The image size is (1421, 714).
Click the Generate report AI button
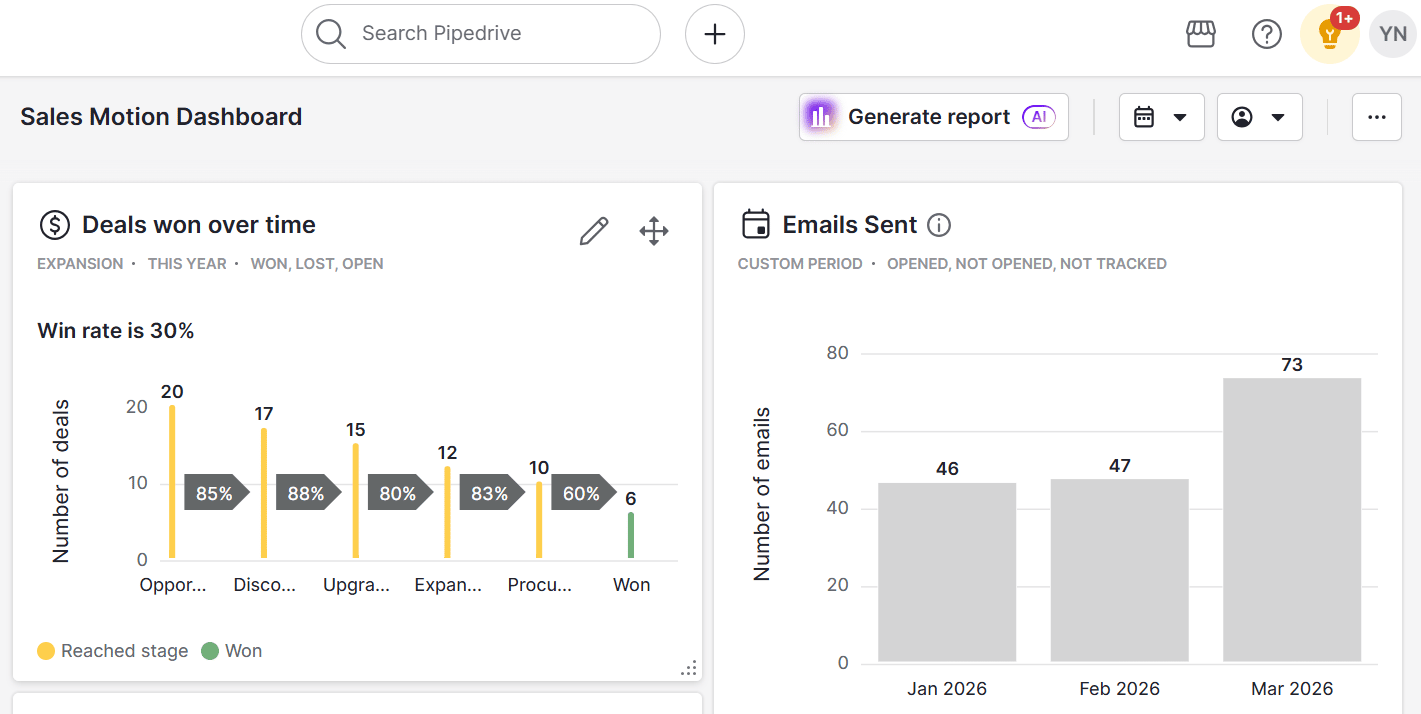[934, 117]
